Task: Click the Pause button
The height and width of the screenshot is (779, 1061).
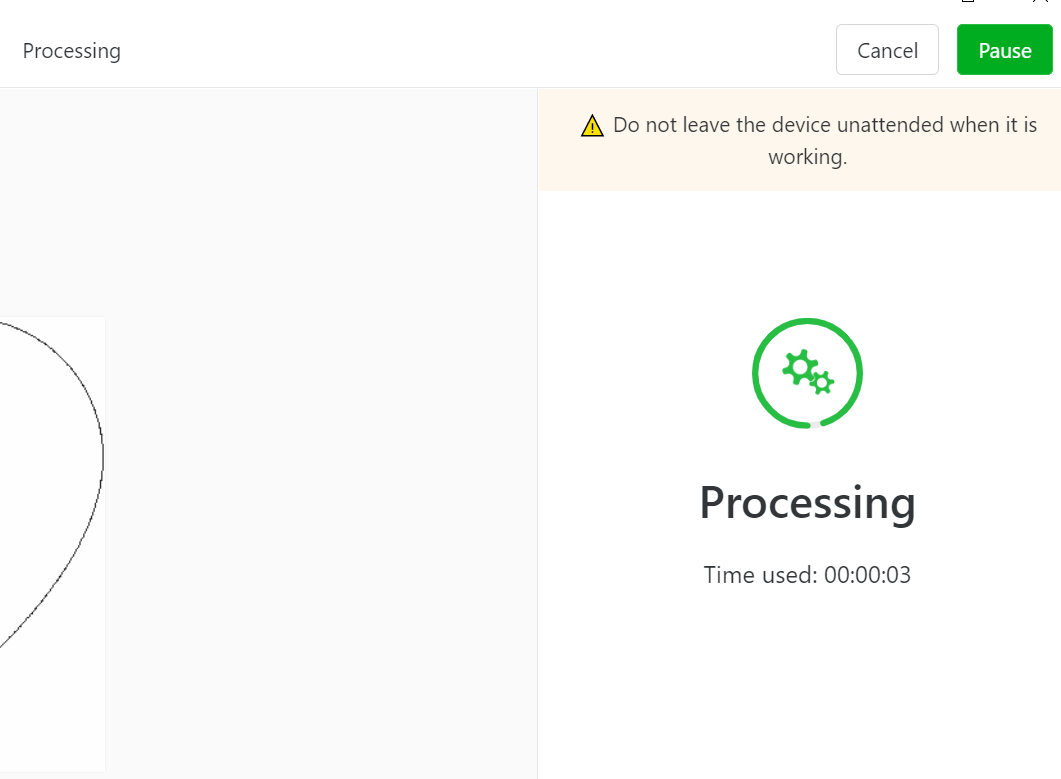Action: pyautogui.click(x=1004, y=49)
